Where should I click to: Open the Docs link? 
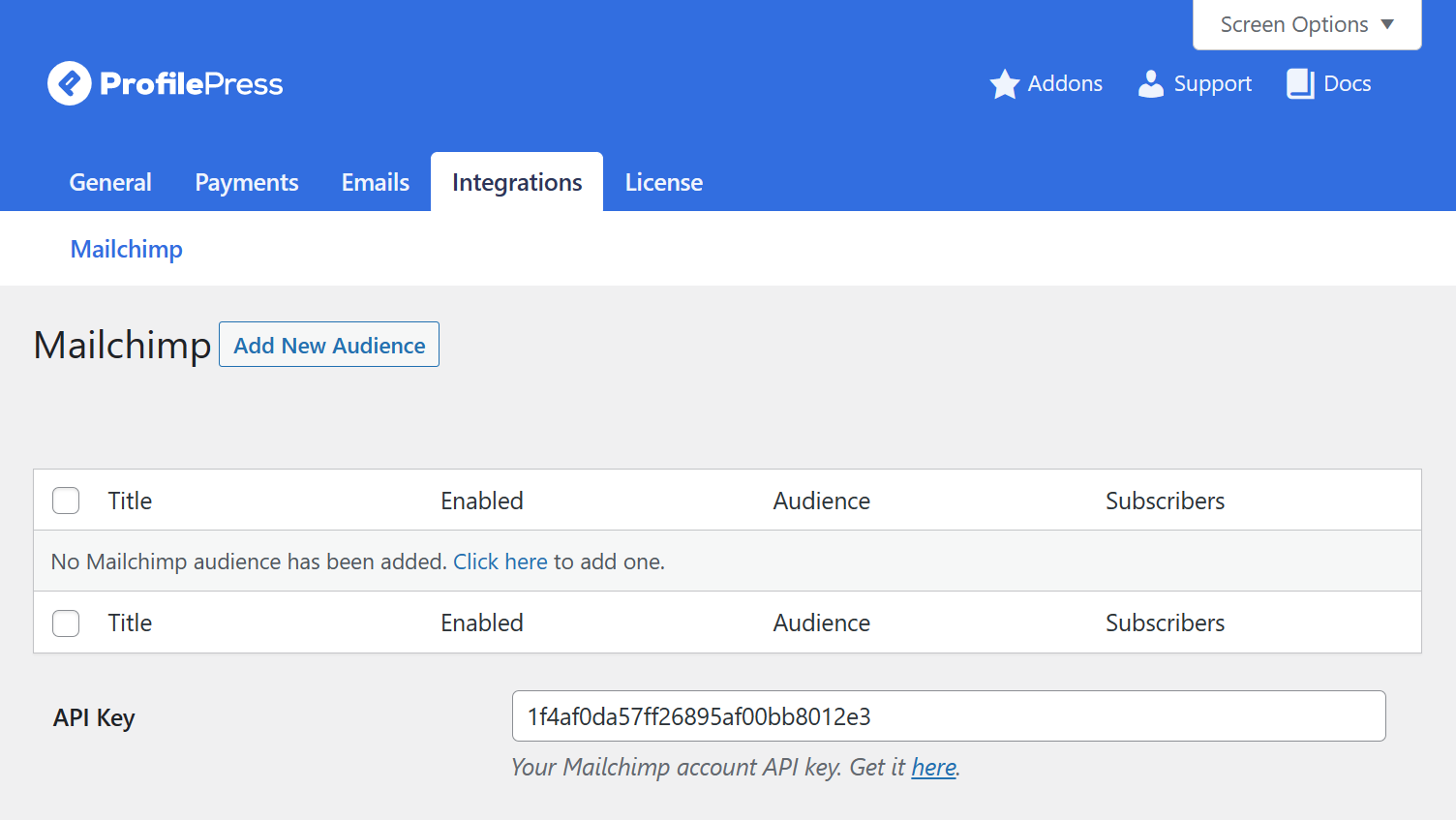click(x=1347, y=84)
